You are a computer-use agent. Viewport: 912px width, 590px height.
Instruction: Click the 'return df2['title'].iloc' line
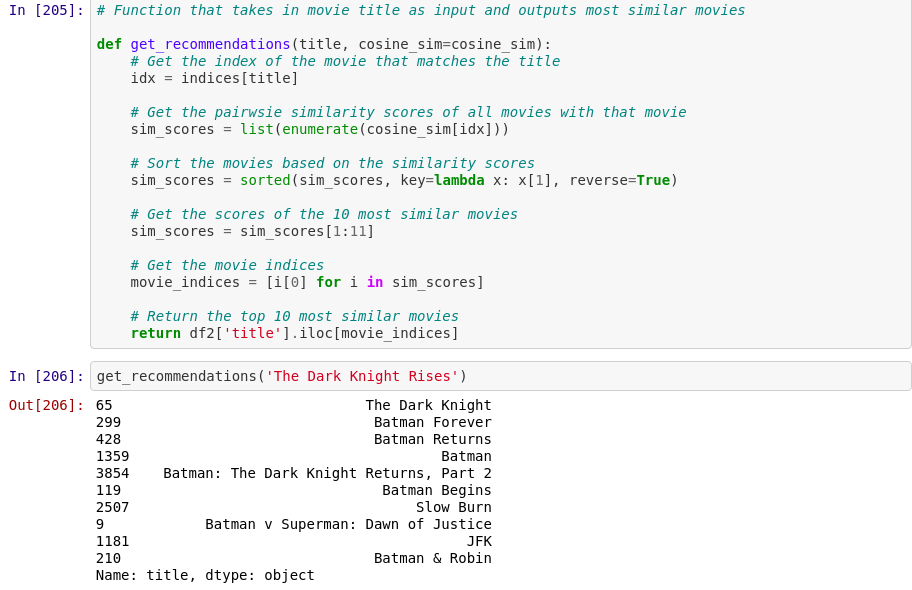click(x=294, y=333)
